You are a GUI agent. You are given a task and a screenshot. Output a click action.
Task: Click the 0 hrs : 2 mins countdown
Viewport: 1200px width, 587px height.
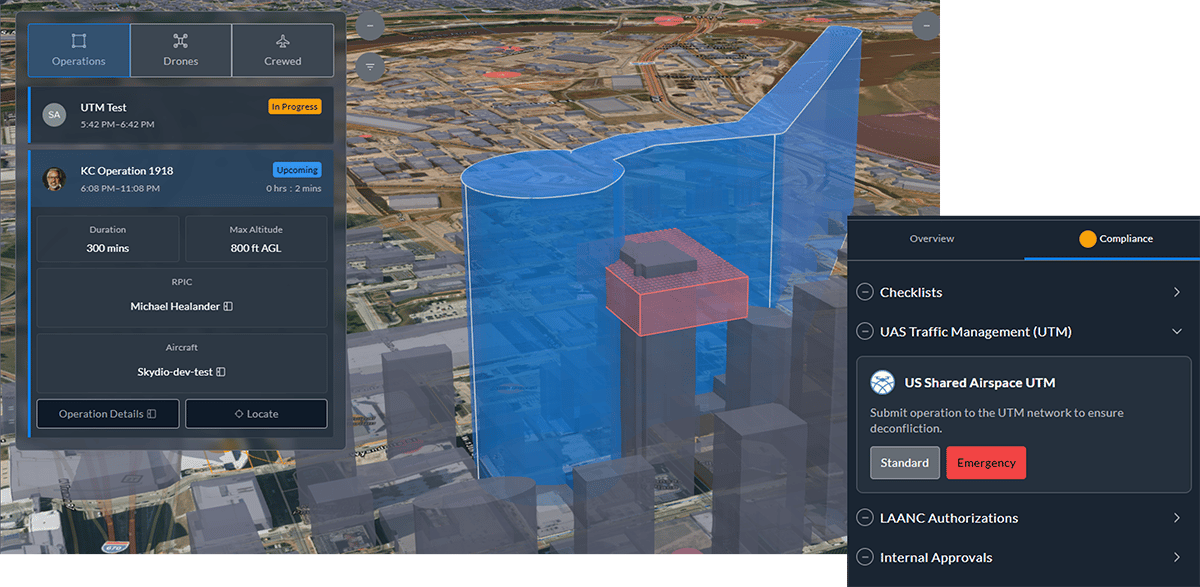click(294, 188)
